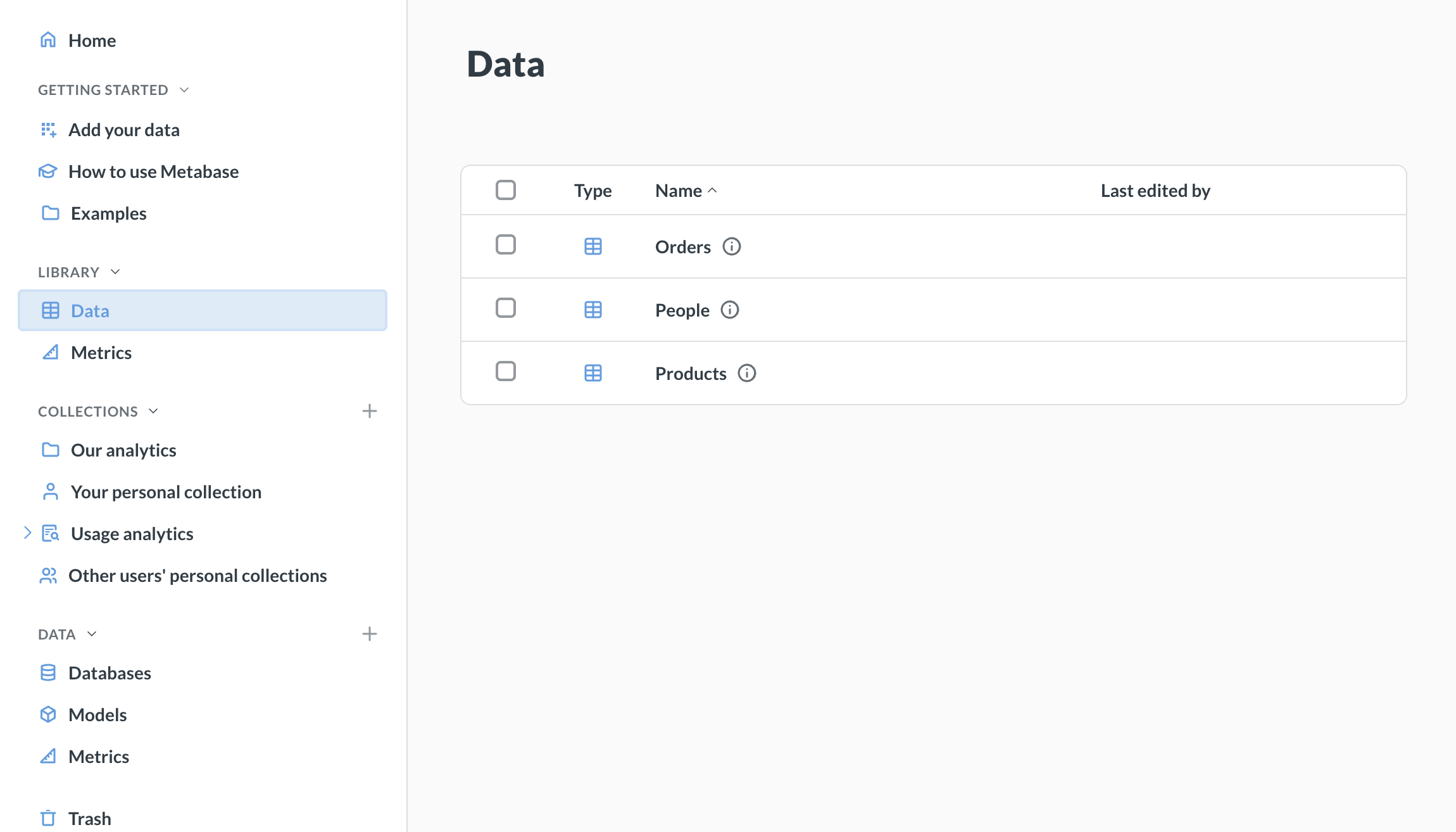Collapse the GETTING STARTED section

click(x=184, y=89)
